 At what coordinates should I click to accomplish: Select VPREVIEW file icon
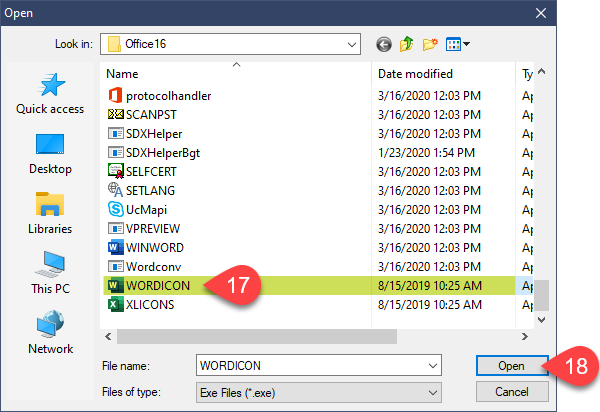pos(115,228)
